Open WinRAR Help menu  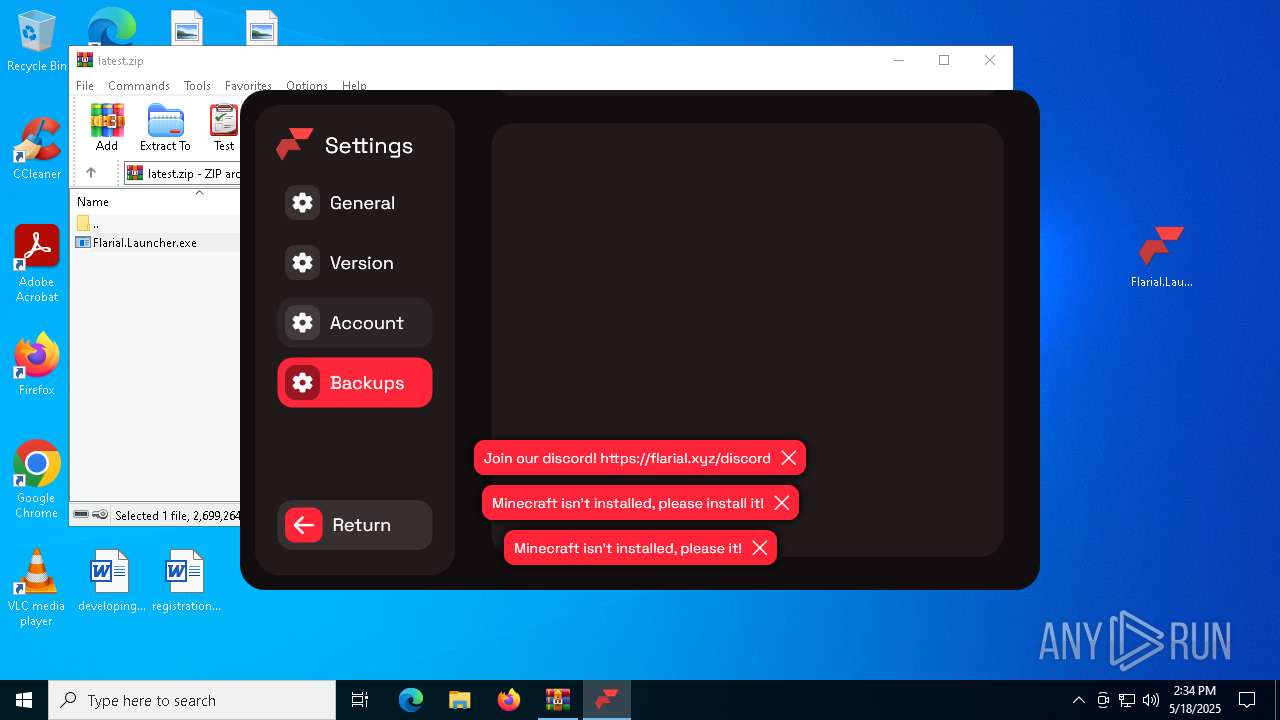click(x=354, y=86)
